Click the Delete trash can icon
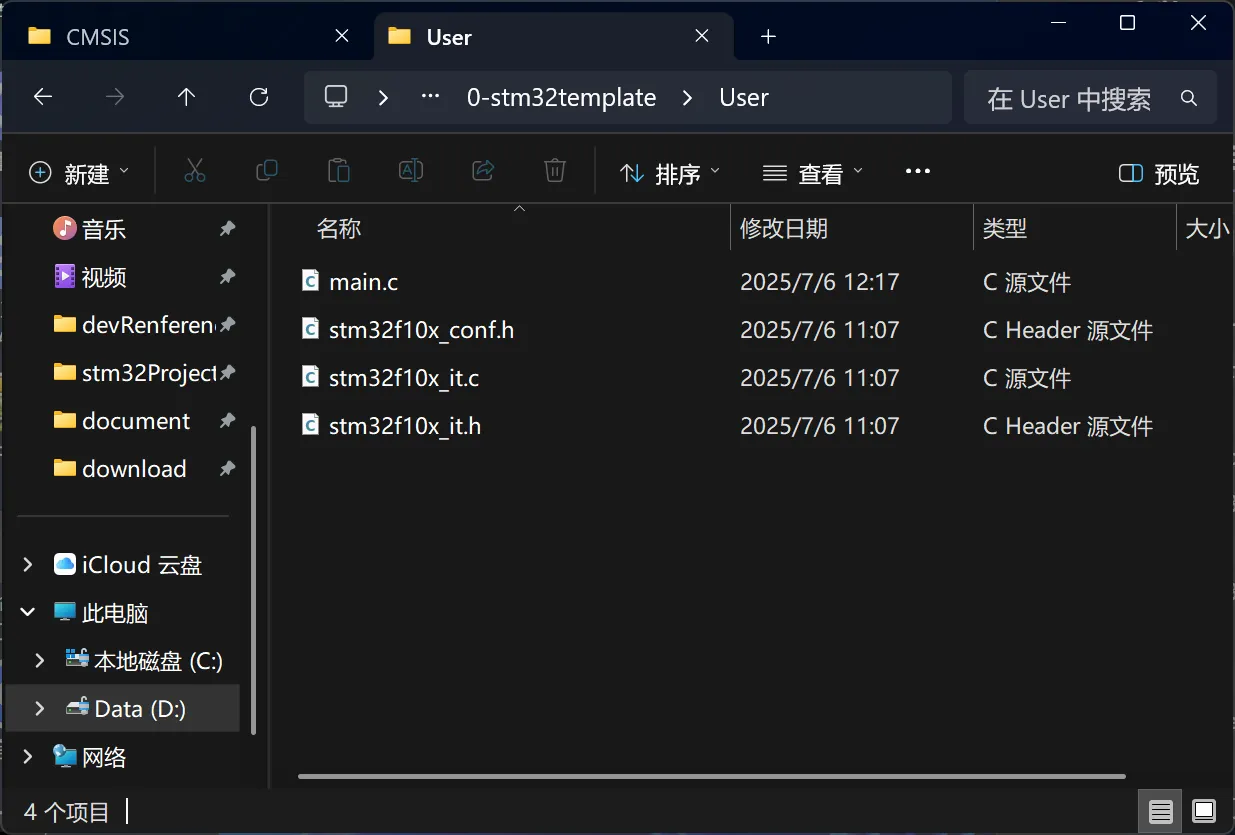The width and height of the screenshot is (1235, 835). (555, 172)
